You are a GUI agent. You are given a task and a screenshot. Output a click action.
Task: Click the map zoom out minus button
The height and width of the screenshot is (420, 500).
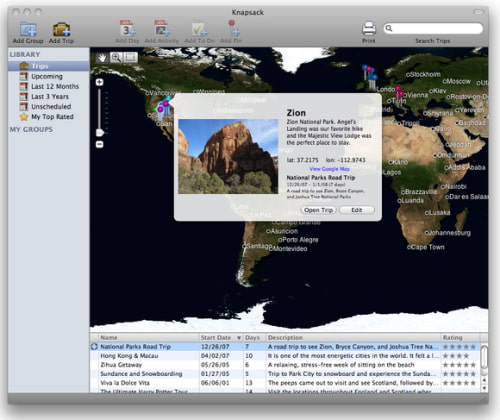click(x=99, y=144)
